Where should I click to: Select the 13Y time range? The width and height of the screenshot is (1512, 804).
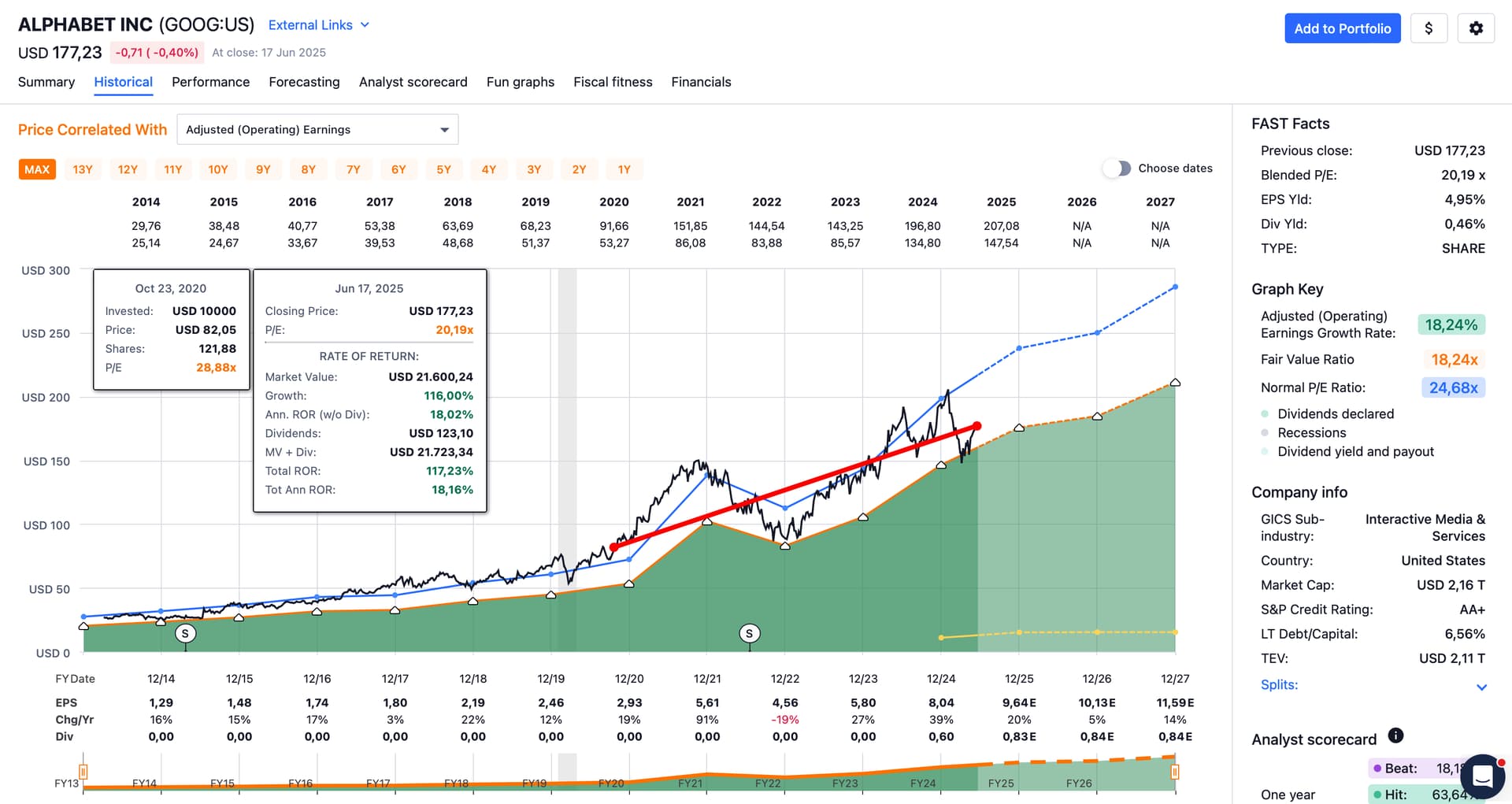click(x=83, y=169)
